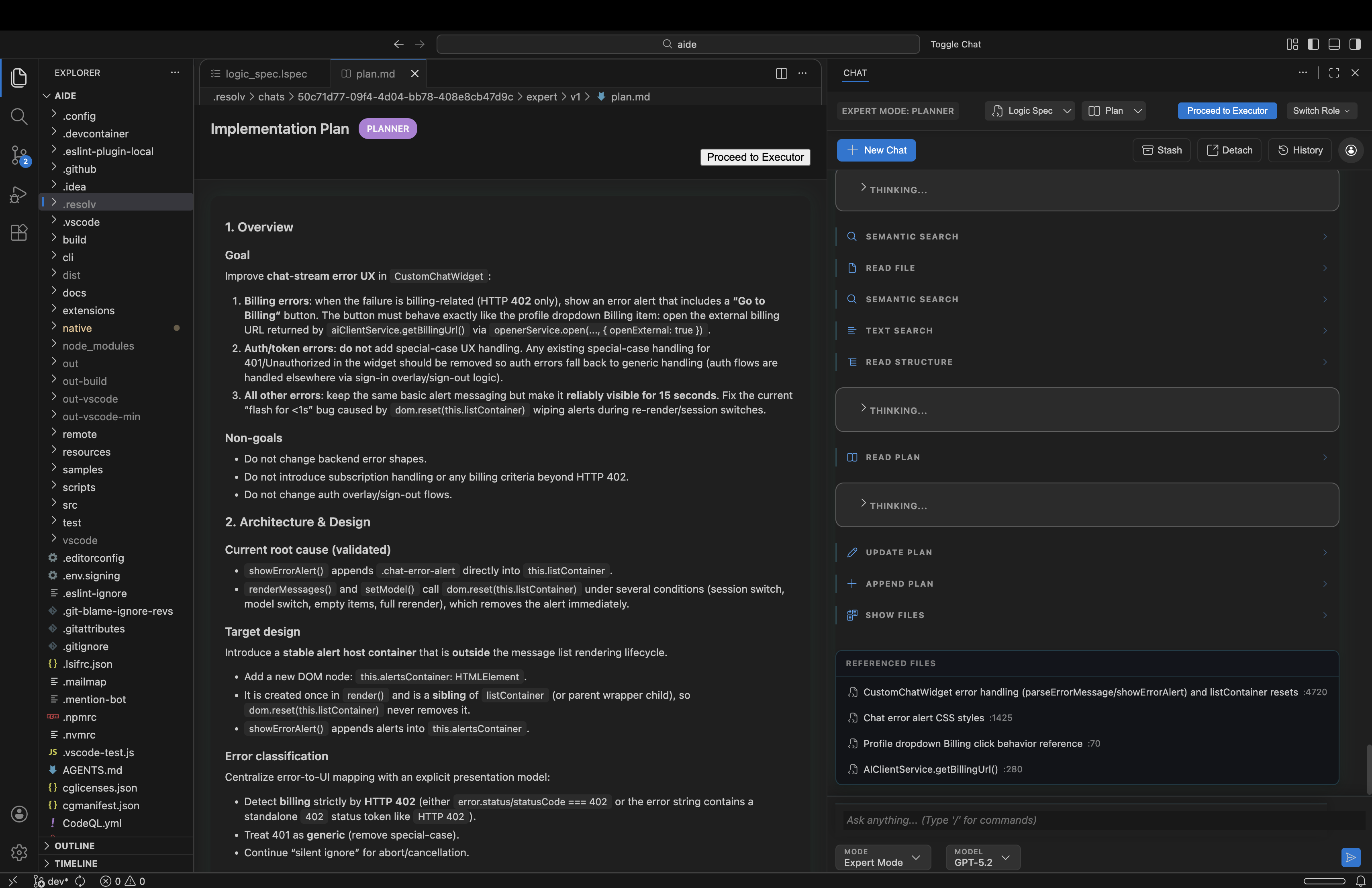Image resolution: width=1372 pixels, height=888 pixels.
Task: Open the MODEL GPT-5.2 dropdown
Action: click(982, 857)
